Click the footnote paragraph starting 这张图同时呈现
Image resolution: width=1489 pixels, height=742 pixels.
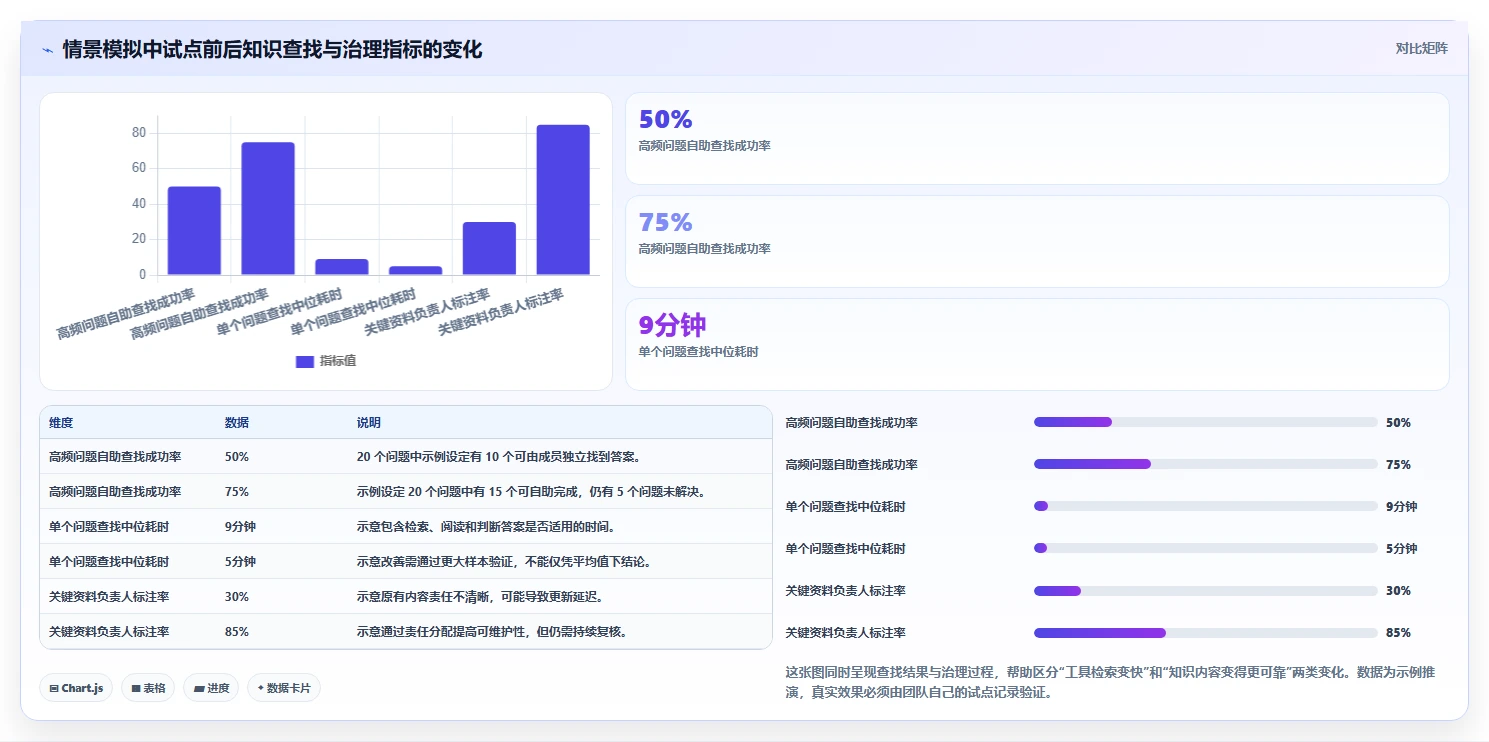point(1110,682)
